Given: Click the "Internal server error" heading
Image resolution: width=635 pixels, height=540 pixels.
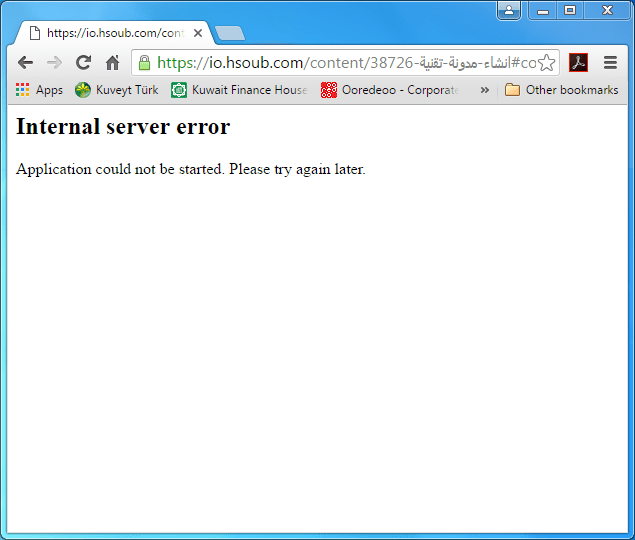Looking at the screenshot, I should tap(123, 126).
